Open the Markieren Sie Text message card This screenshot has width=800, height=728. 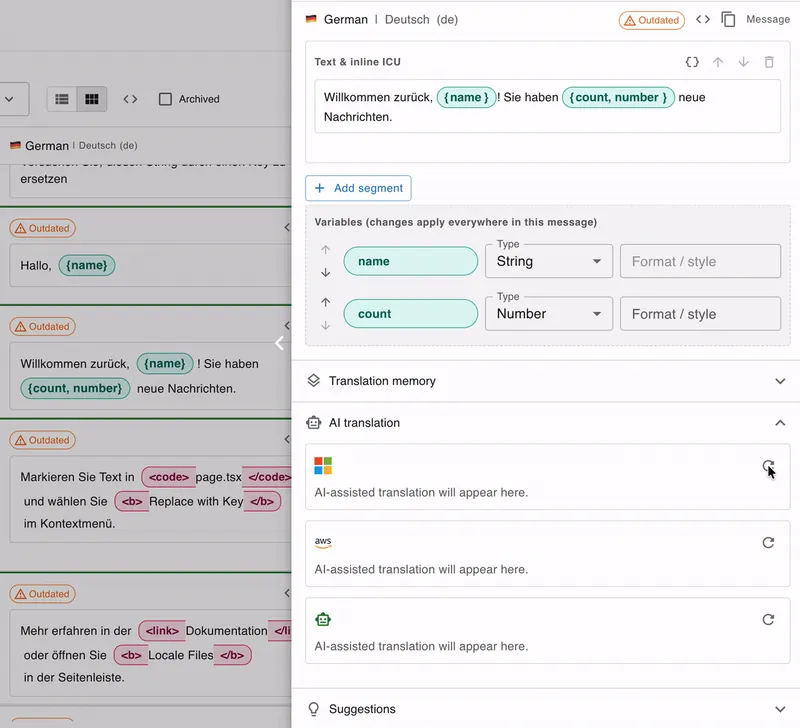coord(151,499)
